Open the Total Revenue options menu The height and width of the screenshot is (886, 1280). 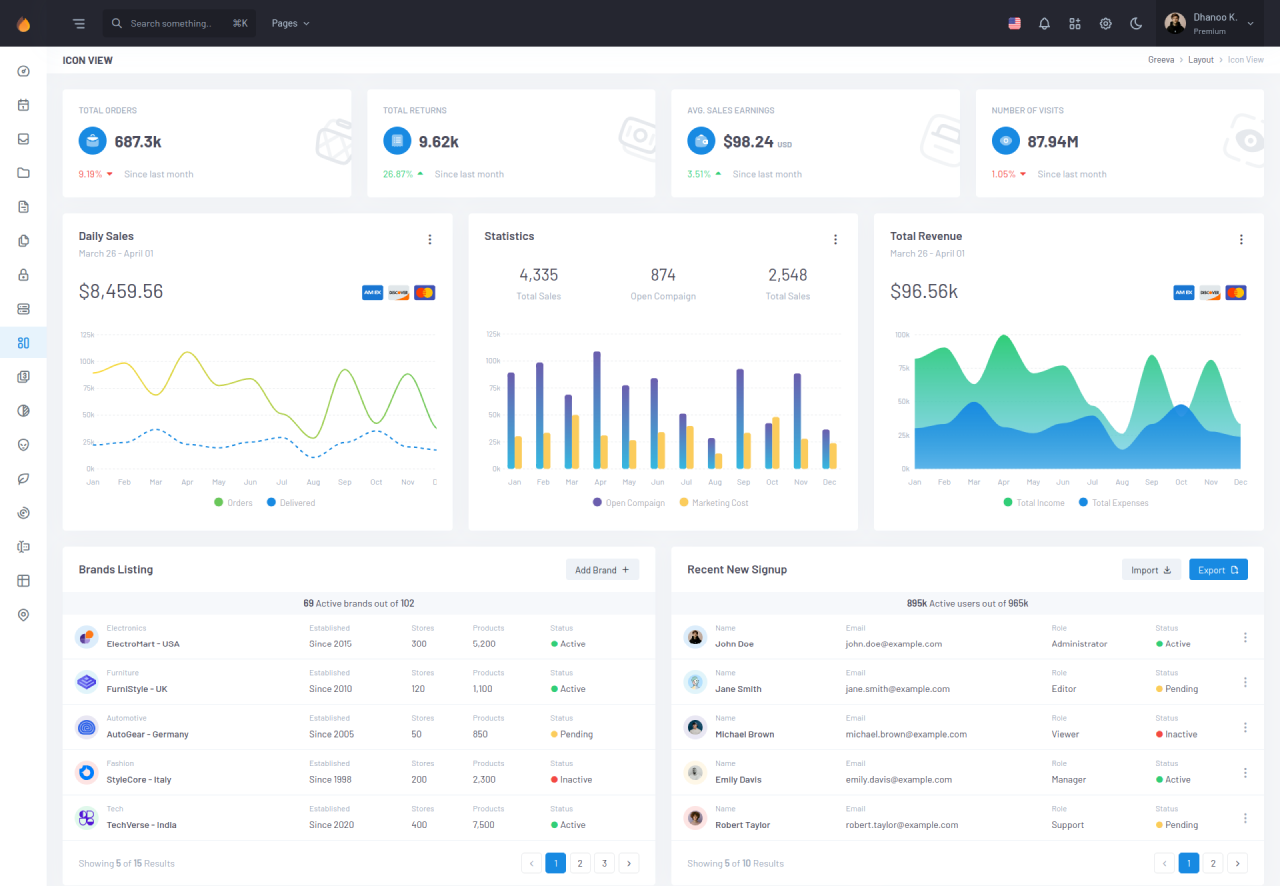click(x=1241, y=239)
